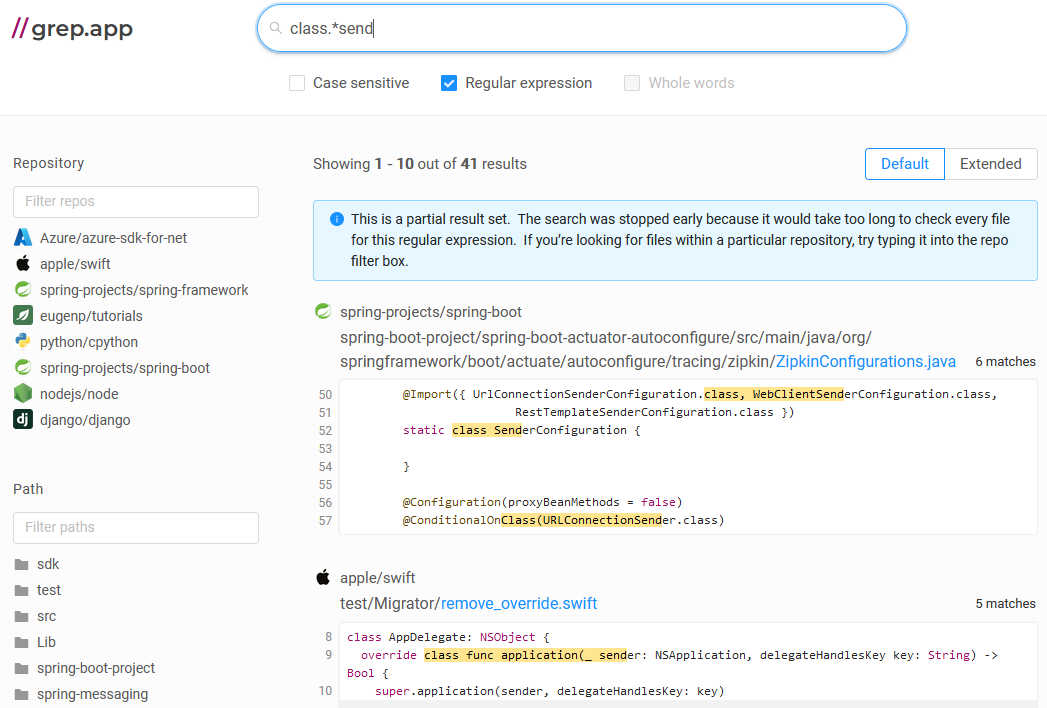Click the Node.js hexagon icon
1047x708 pixels.
coord(23,393)
